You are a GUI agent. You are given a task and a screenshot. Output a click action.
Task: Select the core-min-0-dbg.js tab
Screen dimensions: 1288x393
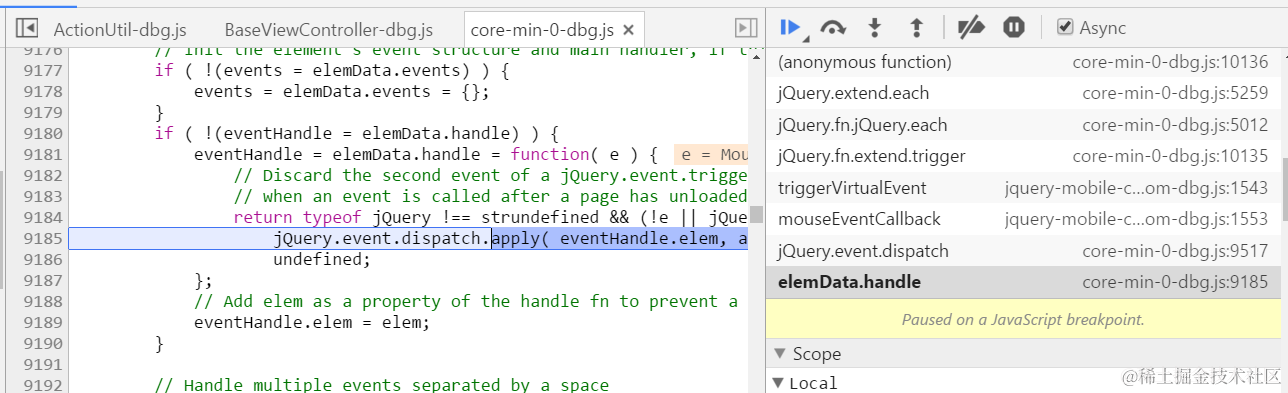pos(541,29)
